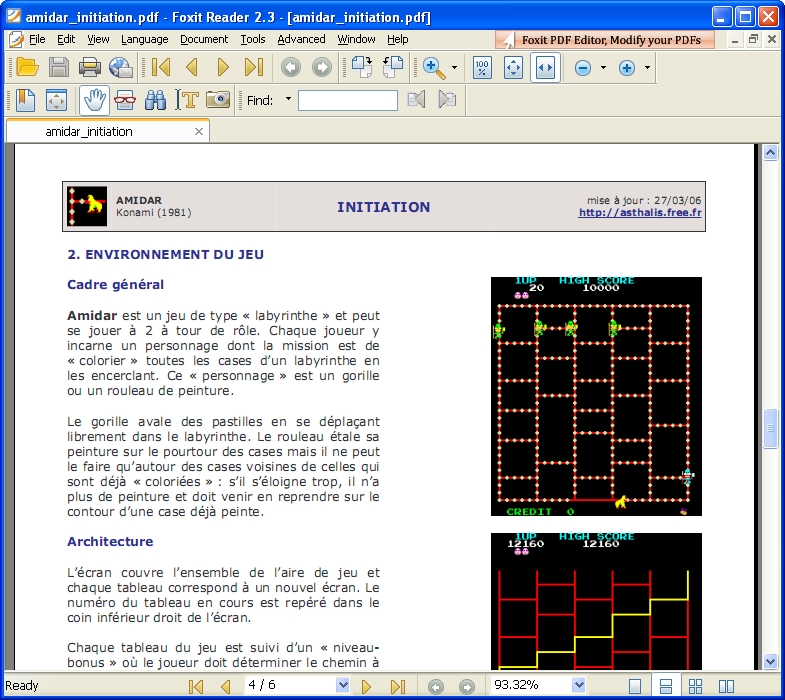Click the vertical scrollbar thumb

pos(771,428)
